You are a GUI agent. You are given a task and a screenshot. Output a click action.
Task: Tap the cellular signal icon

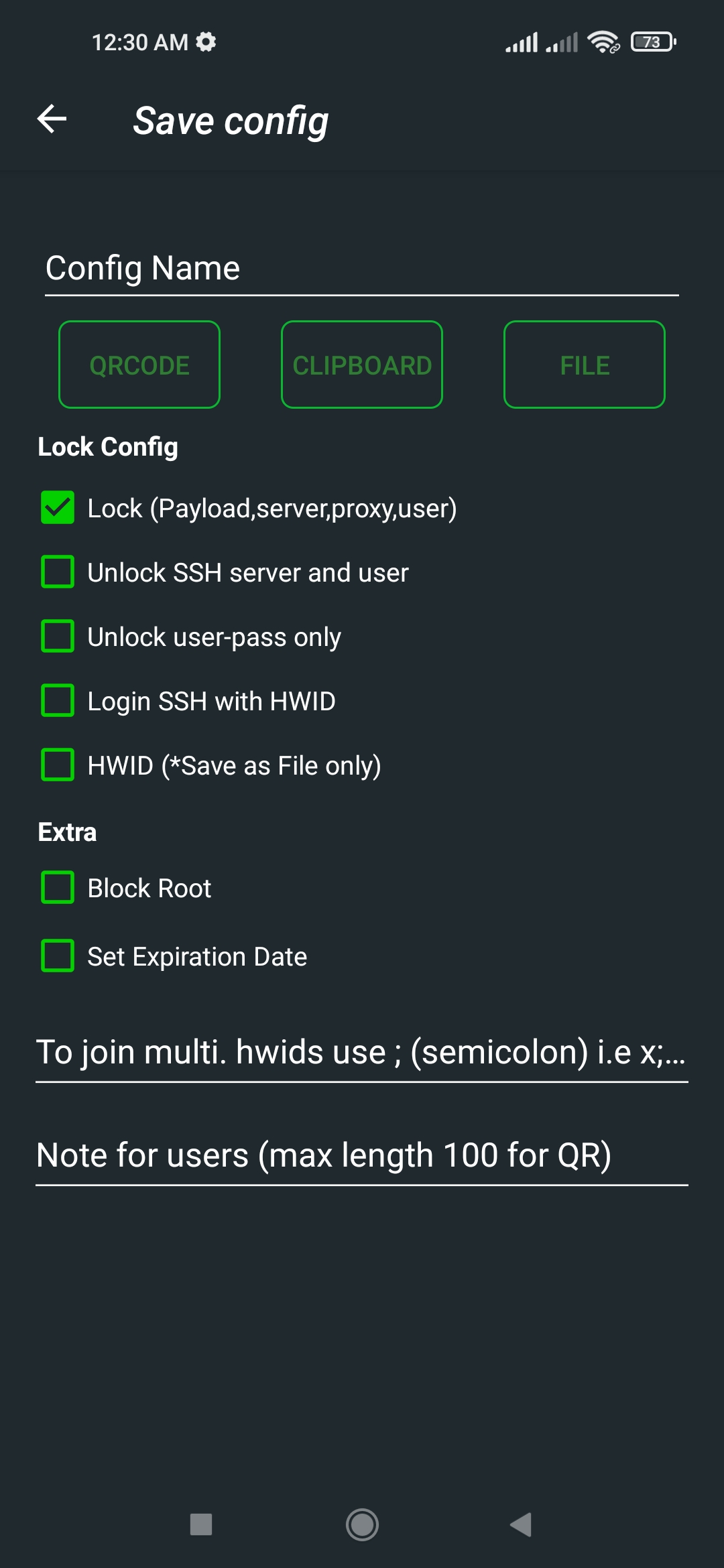coord(522,42)
